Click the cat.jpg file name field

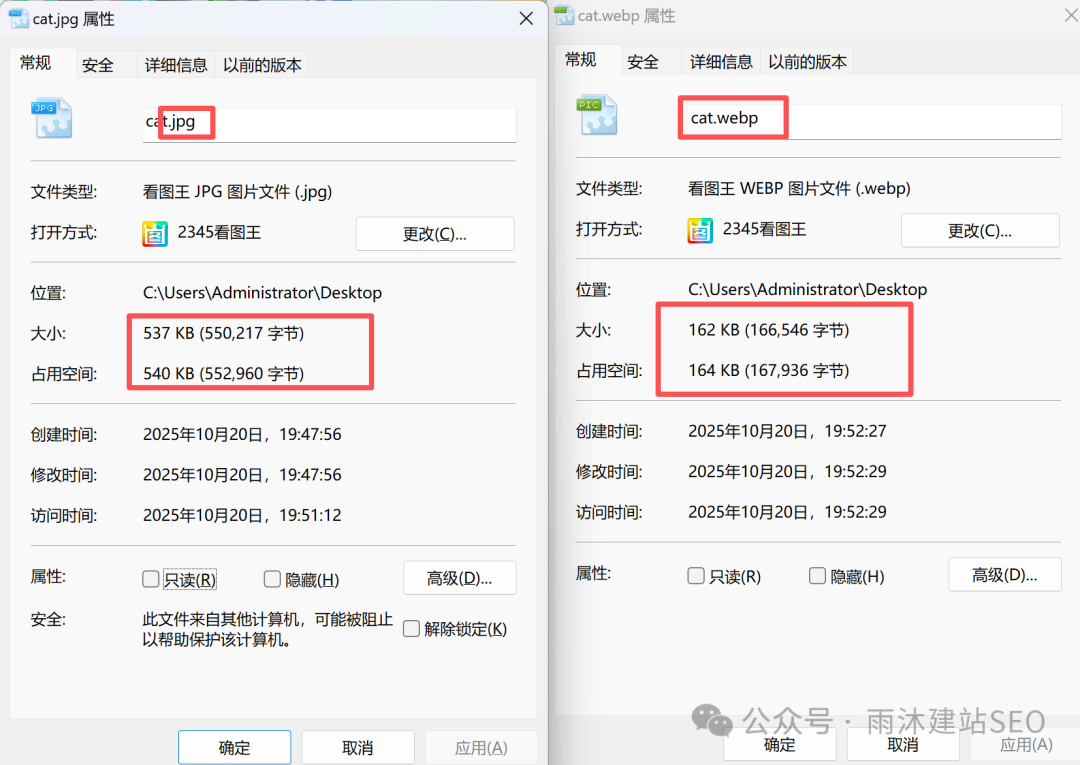[x=329, y=124]
